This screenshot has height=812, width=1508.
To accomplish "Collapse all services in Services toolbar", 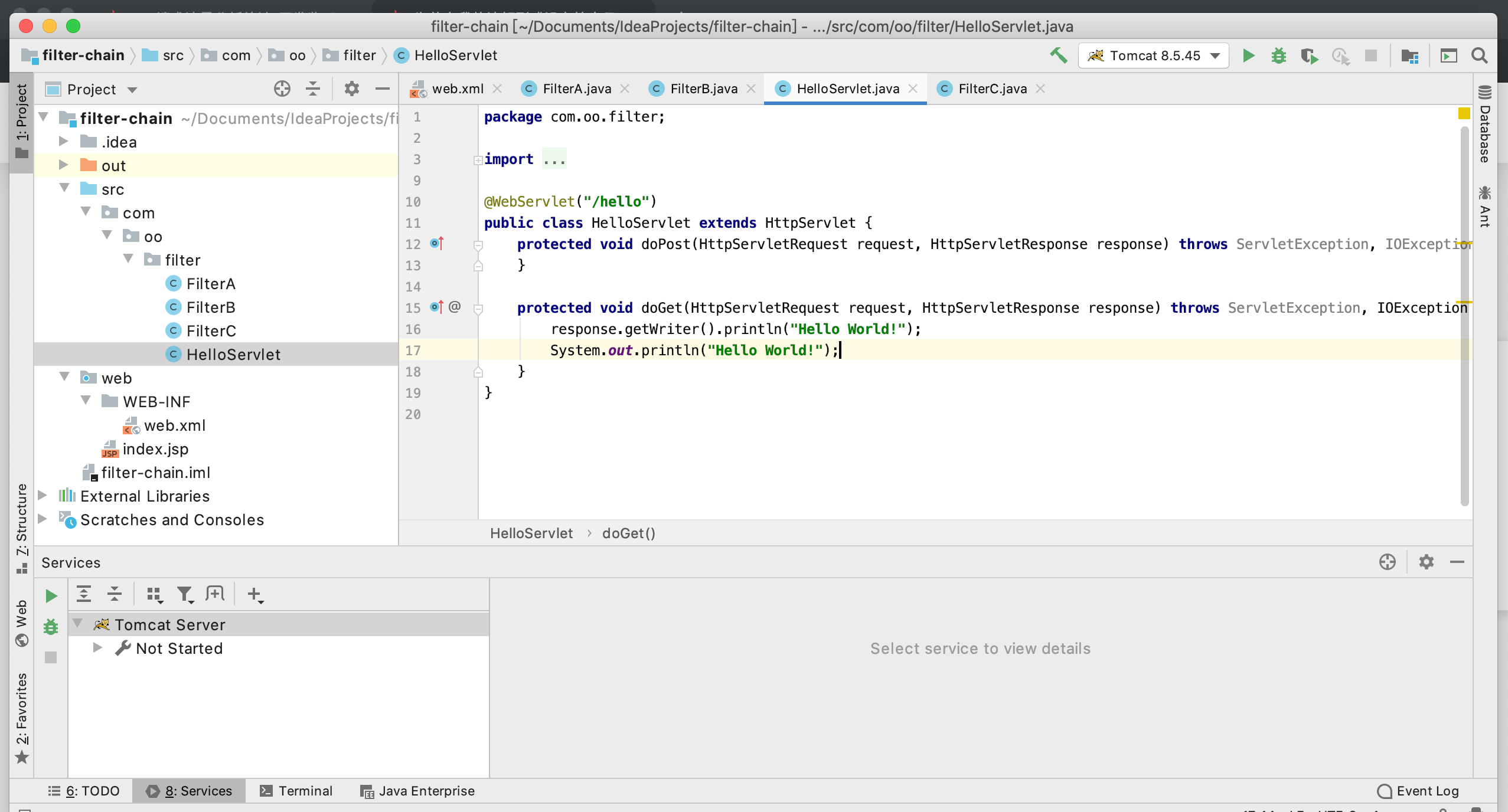I will coord(115,594).
